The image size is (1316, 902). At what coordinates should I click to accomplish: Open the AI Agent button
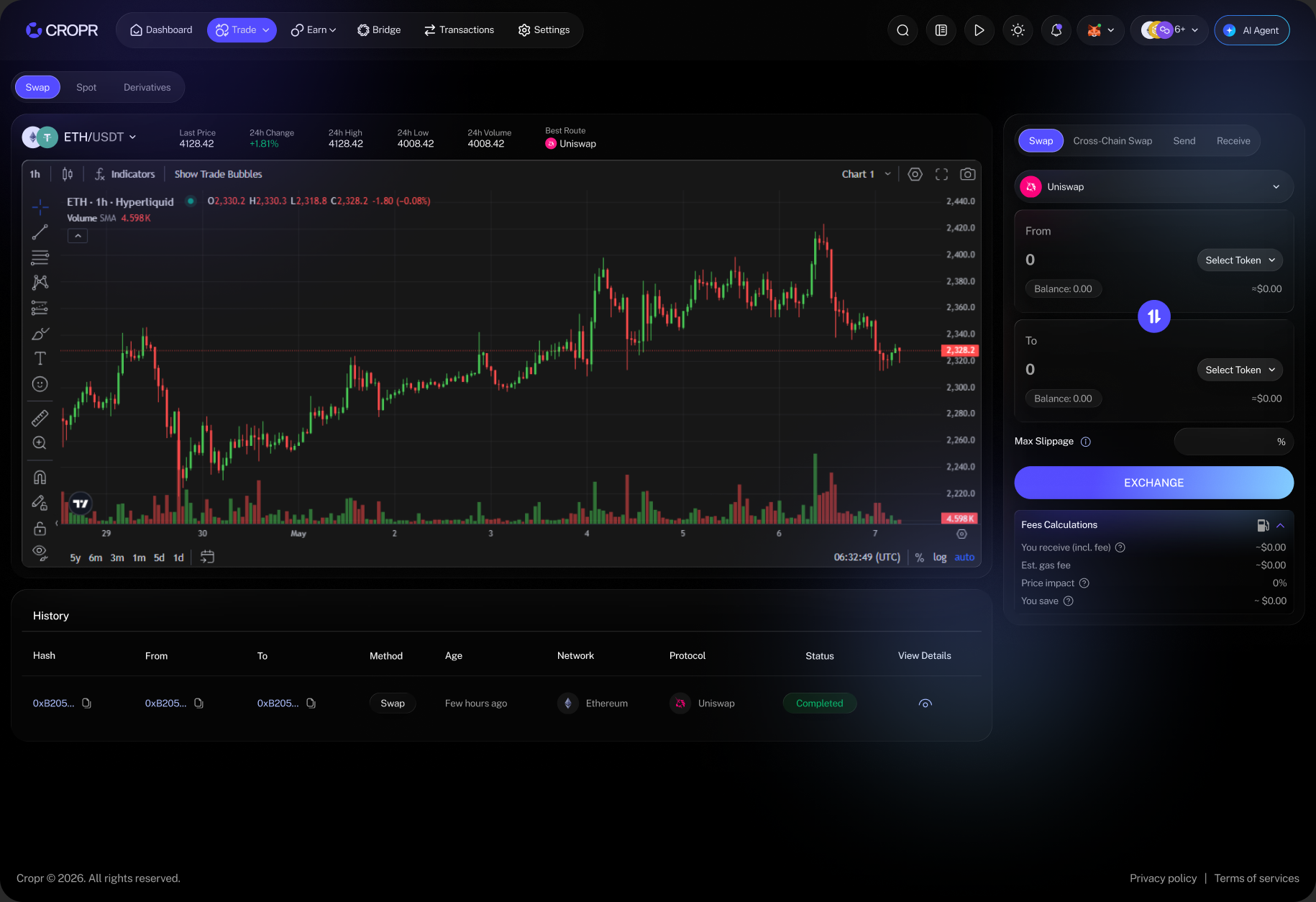click(x=1251, y=30)
